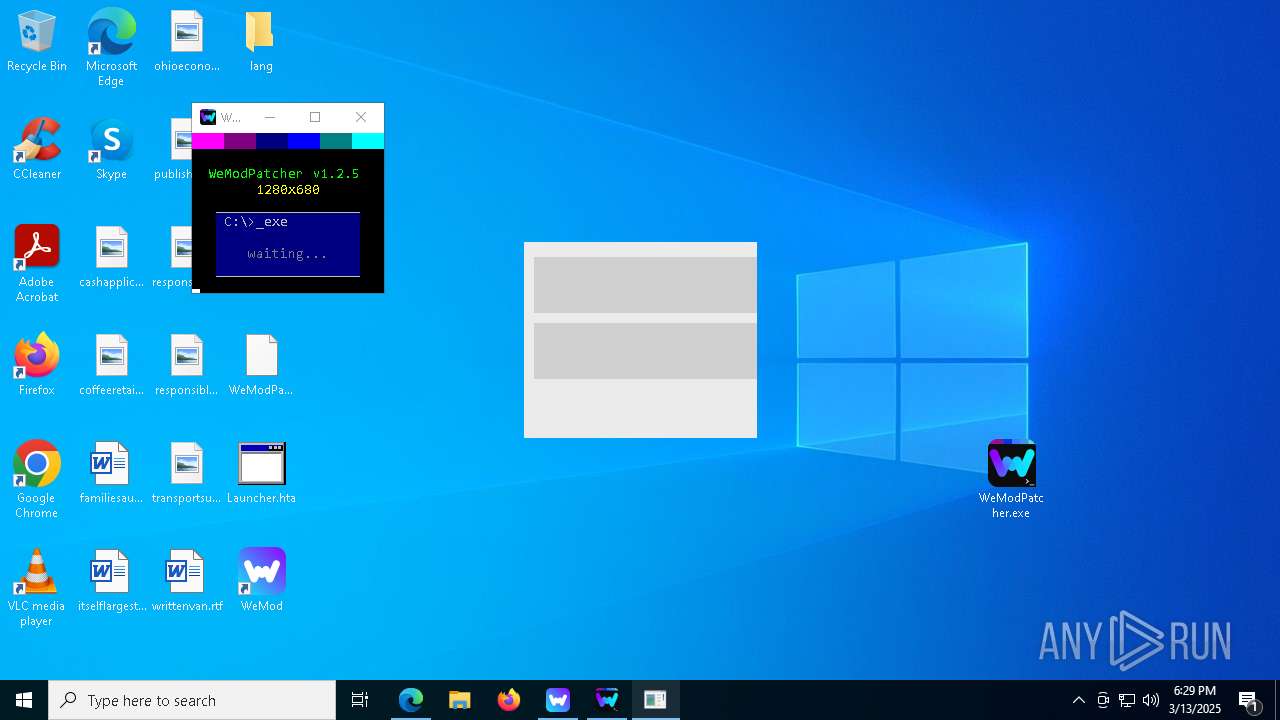Click the waiting... status text
Viewport: 1280px width, 720px height.
[x=288, y=254]
